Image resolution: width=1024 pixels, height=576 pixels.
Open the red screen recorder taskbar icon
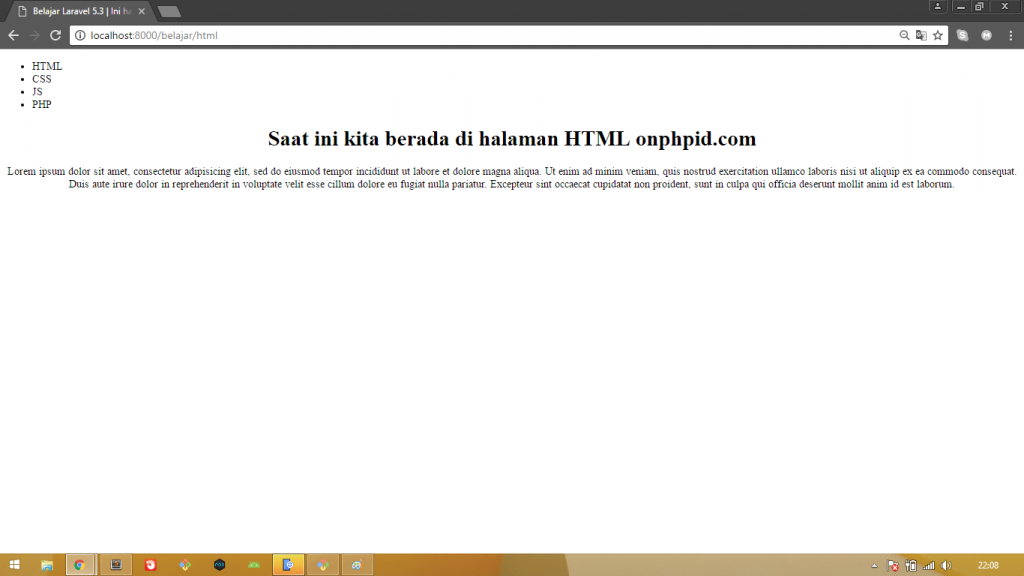pyautogui.click(x=150, y=565)
